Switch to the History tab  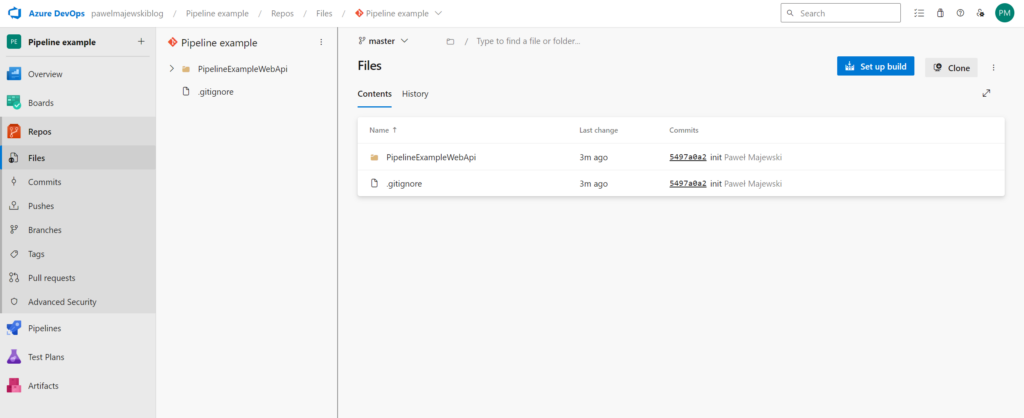pyautogui.click(x=415, y=94)
